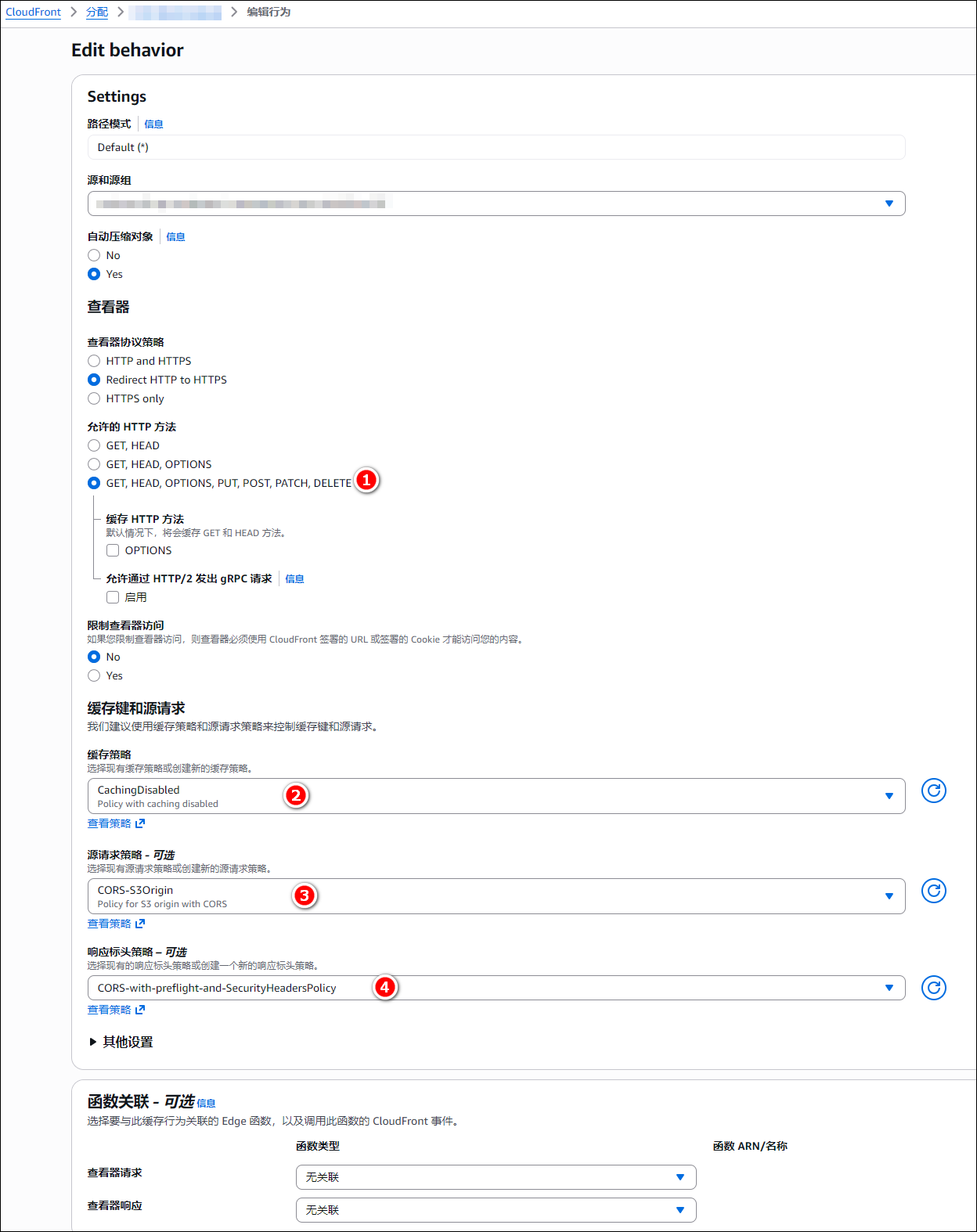Select No for automatic object compression
The width and height of the screenshot is (977, 1232).
click(x=94, y=255)
